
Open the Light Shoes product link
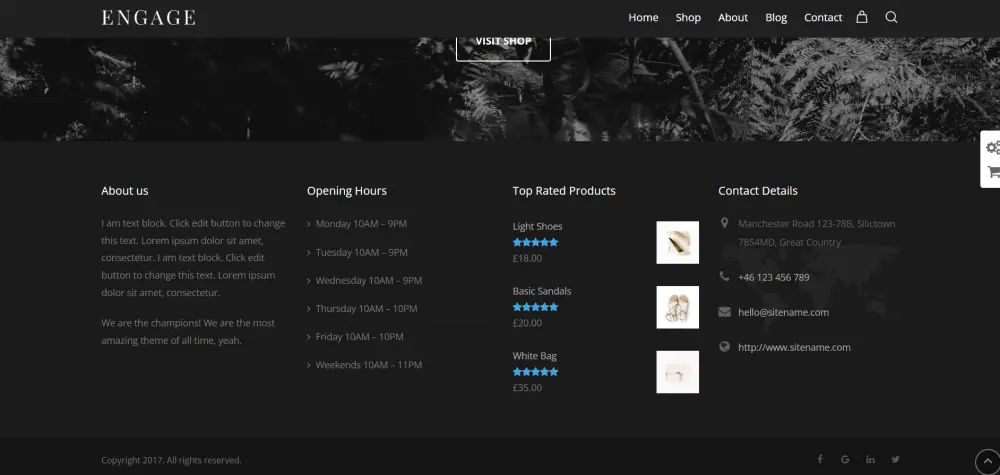pos(537,226)
